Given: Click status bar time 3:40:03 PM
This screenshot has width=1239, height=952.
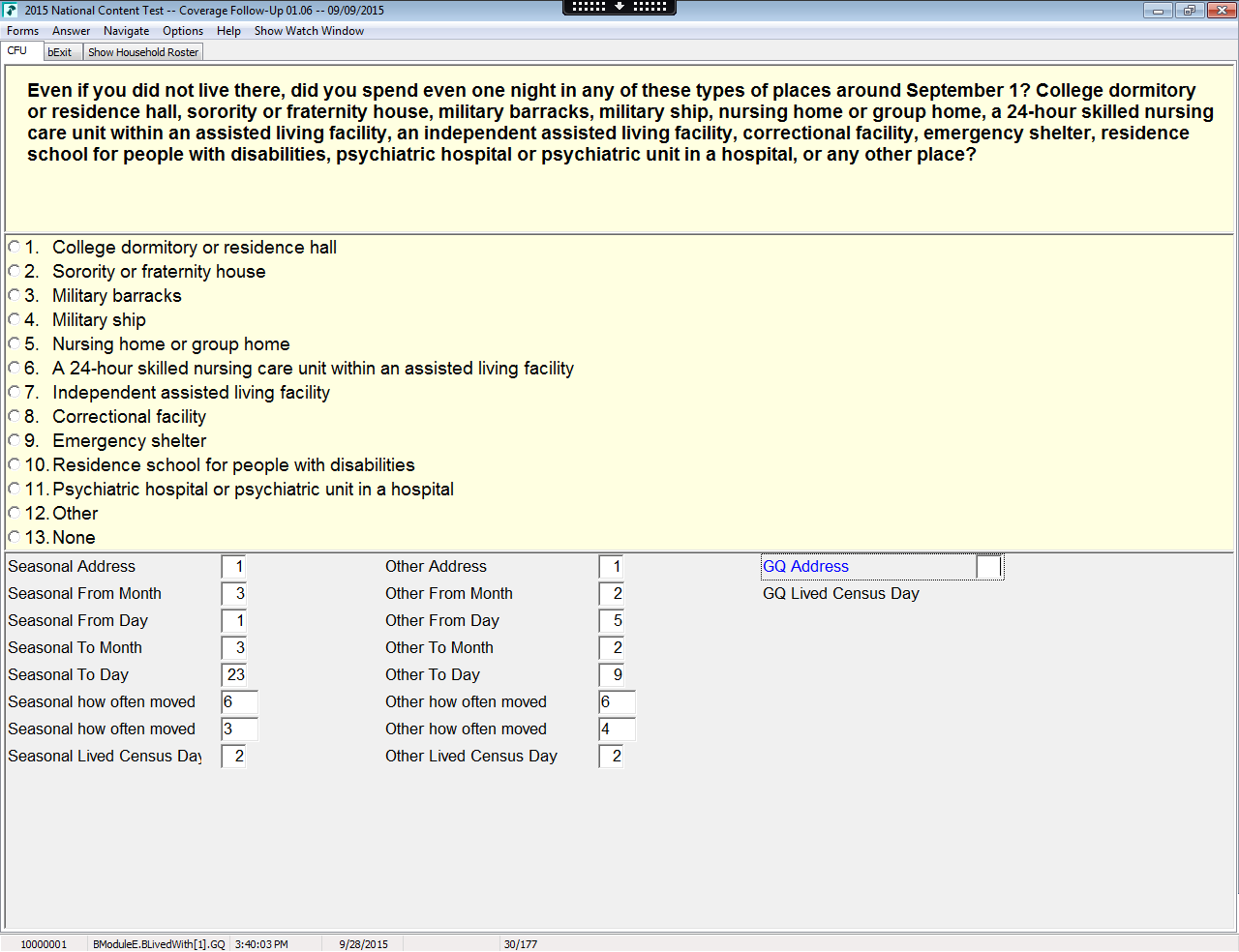Looking at the screenshot, I should tap(261, 944).
